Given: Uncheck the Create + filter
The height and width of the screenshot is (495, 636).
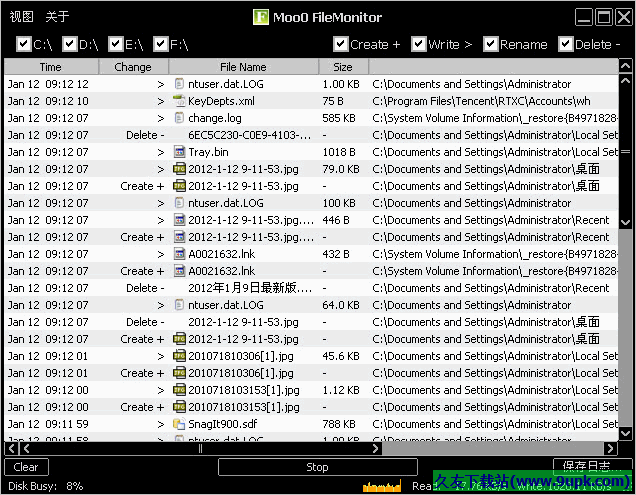Looking at the screenshot, I should [340, 44].
